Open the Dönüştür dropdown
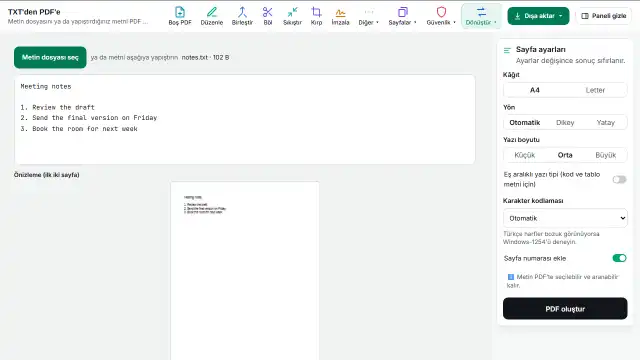The width and height of the screenshot is (640, 360). pyautogui.click(x=481, y=16)
